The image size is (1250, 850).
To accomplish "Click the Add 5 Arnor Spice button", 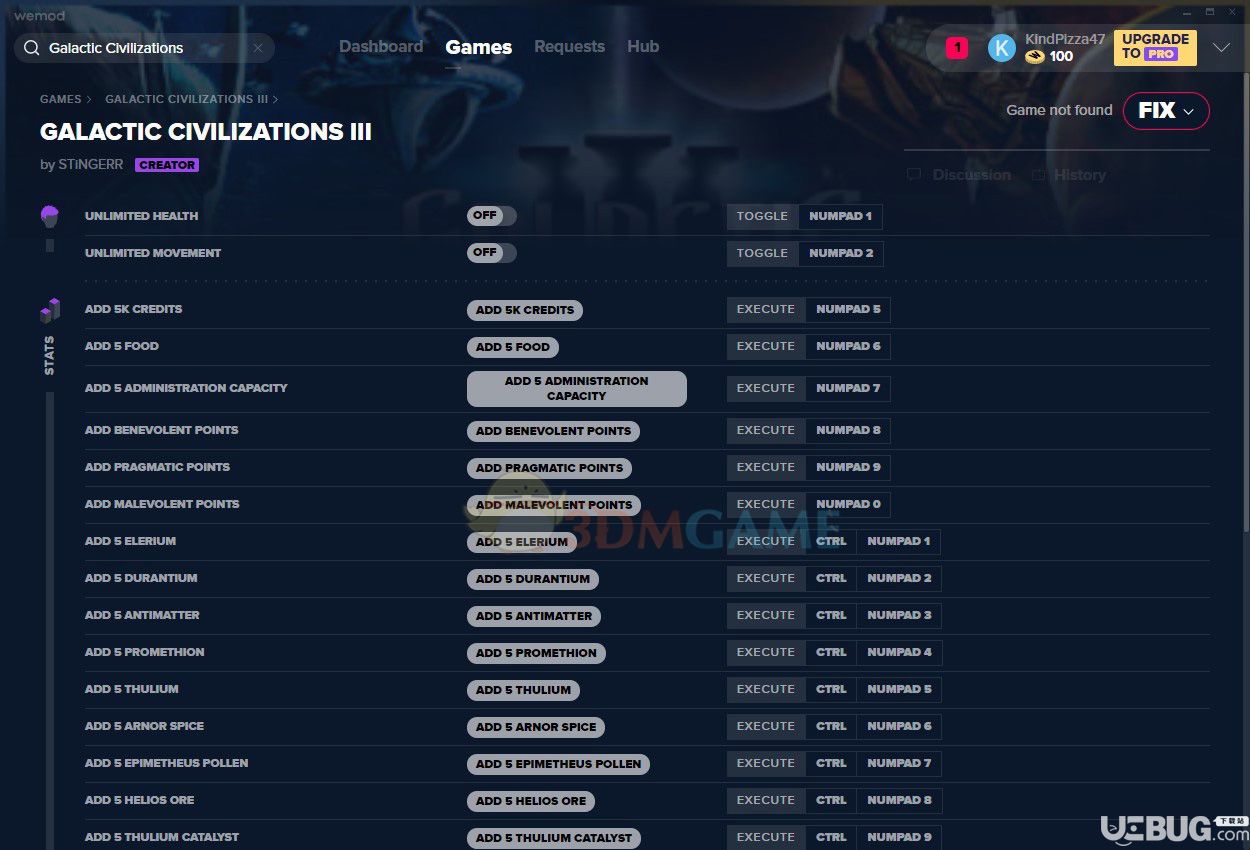I will click(536, 727).
